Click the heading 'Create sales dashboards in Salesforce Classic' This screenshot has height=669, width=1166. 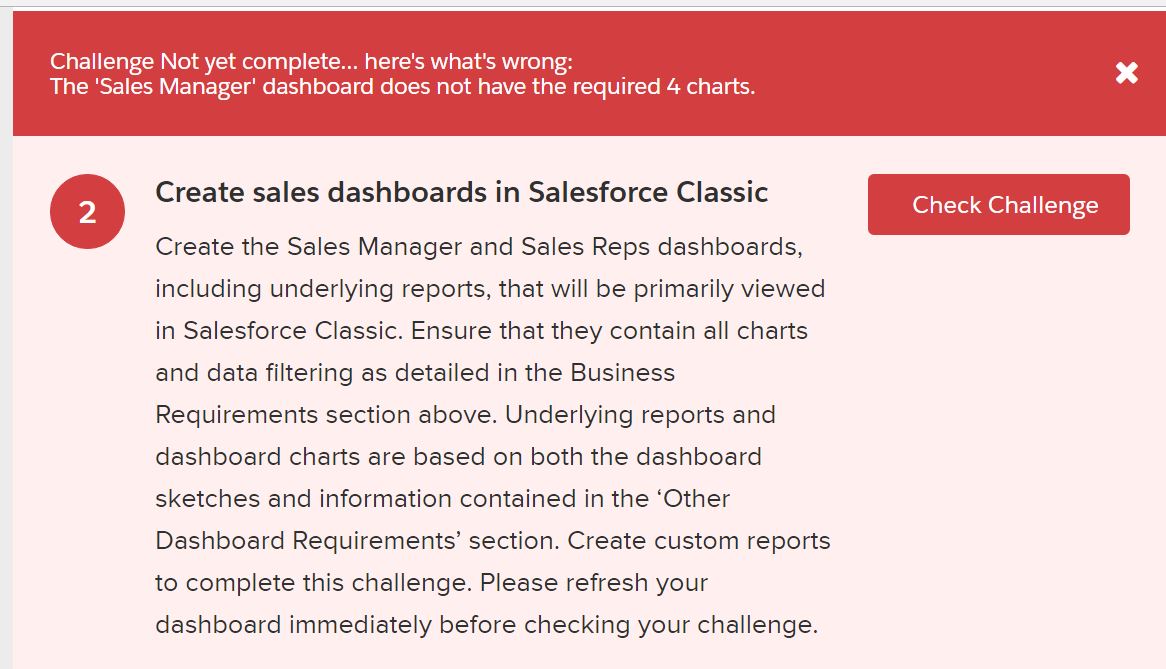click(x=461, y=192)
